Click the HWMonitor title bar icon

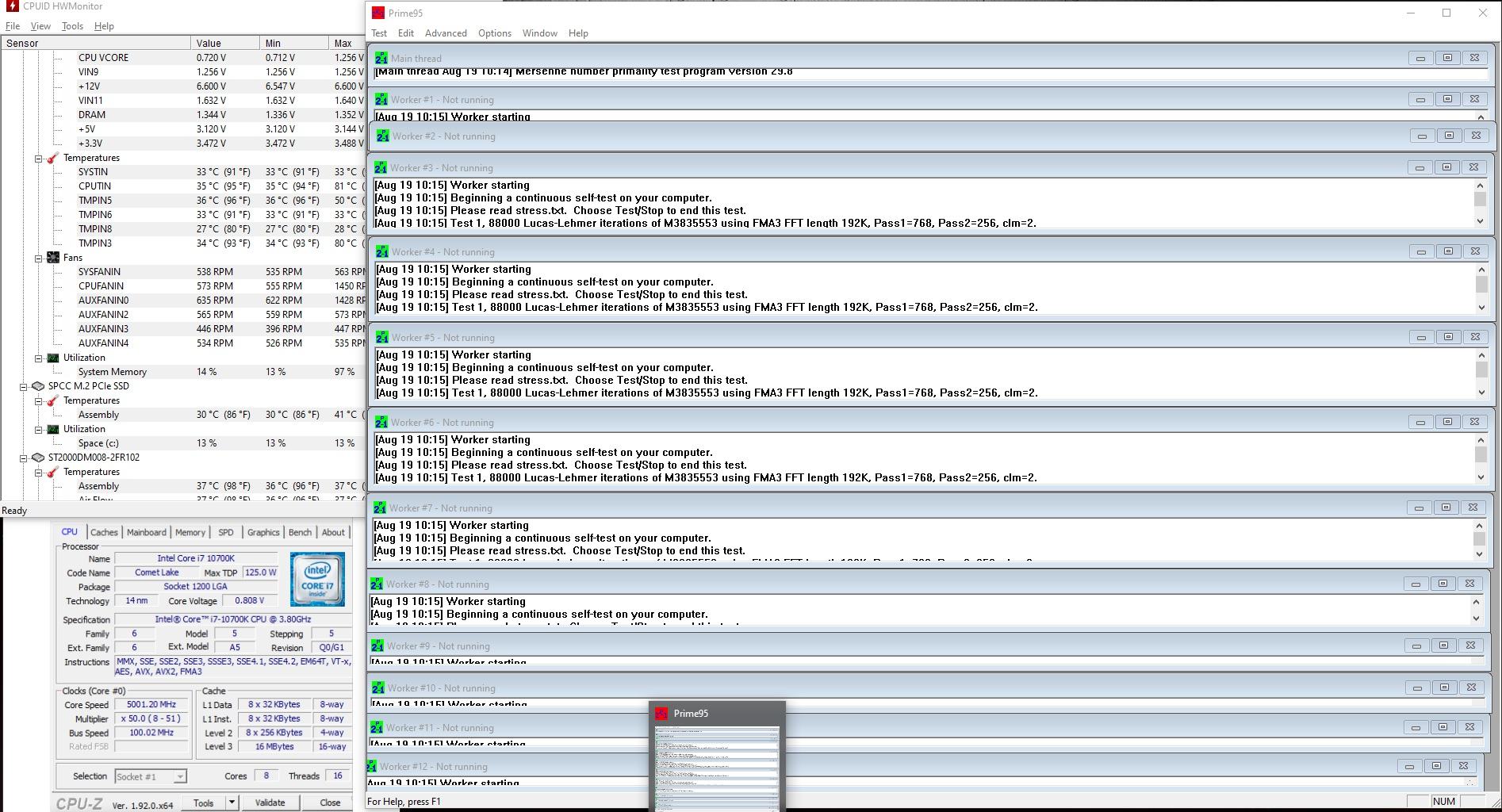[12, 6]
